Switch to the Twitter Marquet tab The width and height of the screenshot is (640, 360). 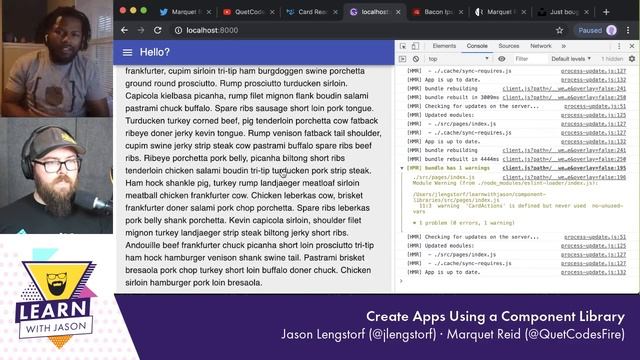tap(186, 12)
